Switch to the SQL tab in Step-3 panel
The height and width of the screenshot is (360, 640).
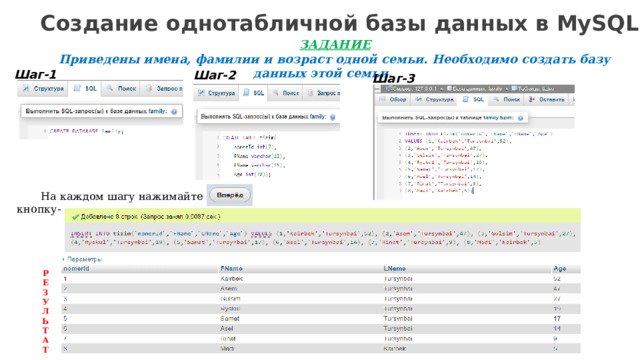473,100
